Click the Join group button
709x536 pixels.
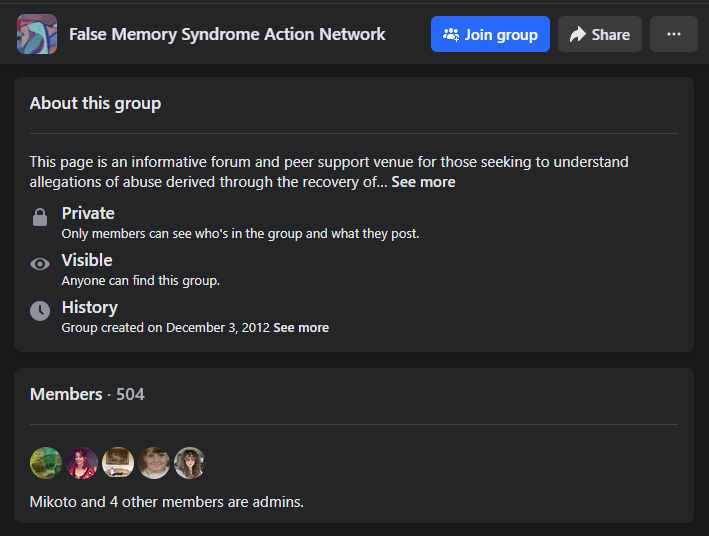[x=490, y=34]
